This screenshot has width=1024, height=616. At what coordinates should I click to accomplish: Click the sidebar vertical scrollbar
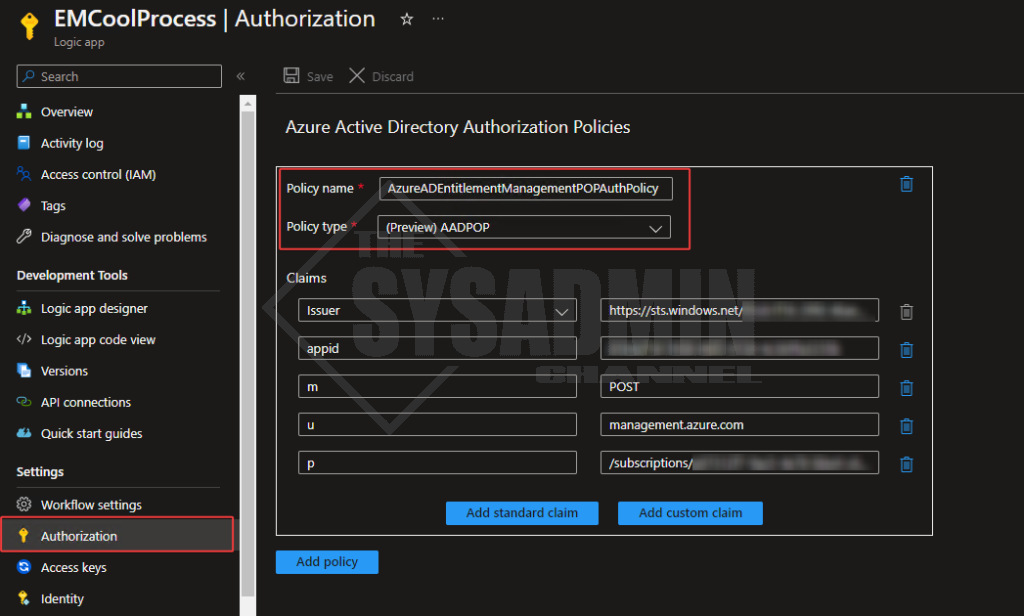248,353
